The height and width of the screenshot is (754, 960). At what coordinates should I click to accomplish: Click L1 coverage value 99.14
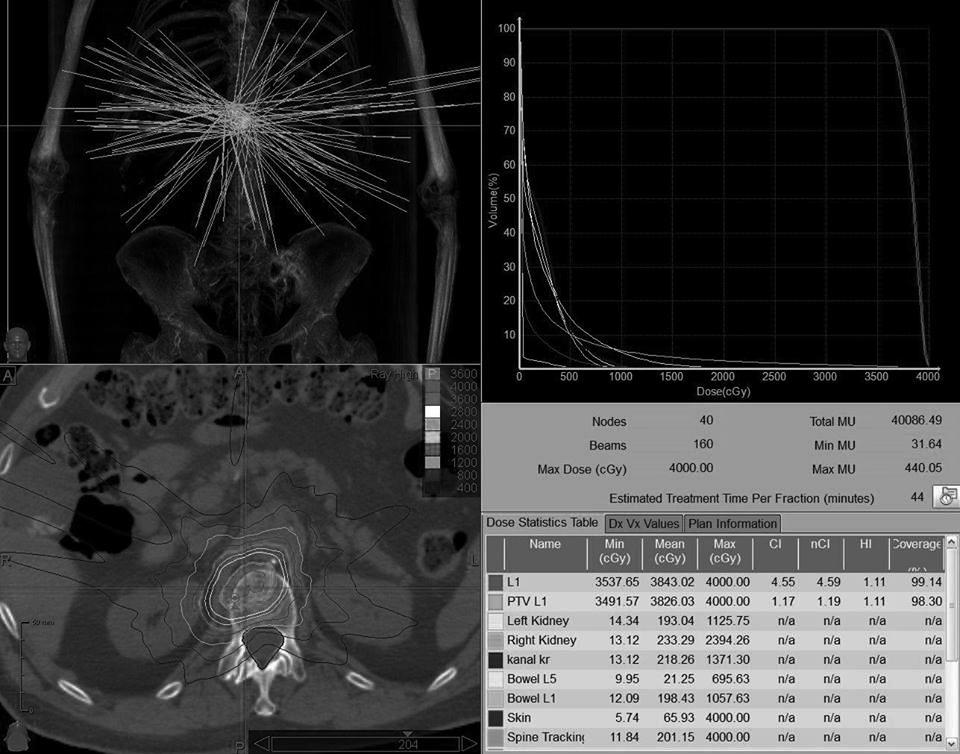[x=926, y=582]
